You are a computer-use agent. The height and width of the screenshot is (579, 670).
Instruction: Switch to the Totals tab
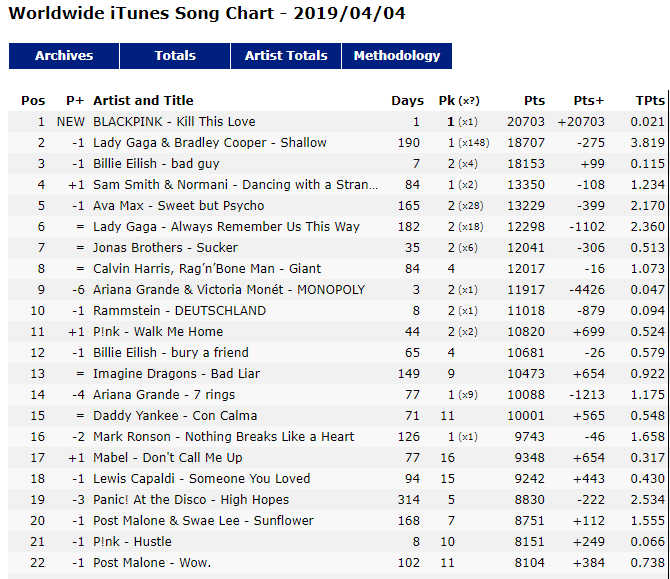tap(175, 56)
